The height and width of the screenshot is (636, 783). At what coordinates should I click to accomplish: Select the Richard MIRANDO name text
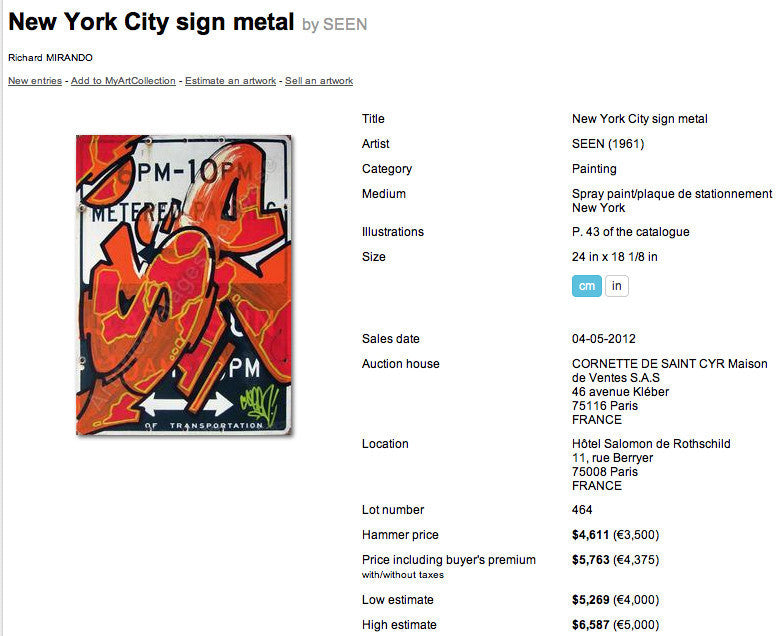coord(50,58)
